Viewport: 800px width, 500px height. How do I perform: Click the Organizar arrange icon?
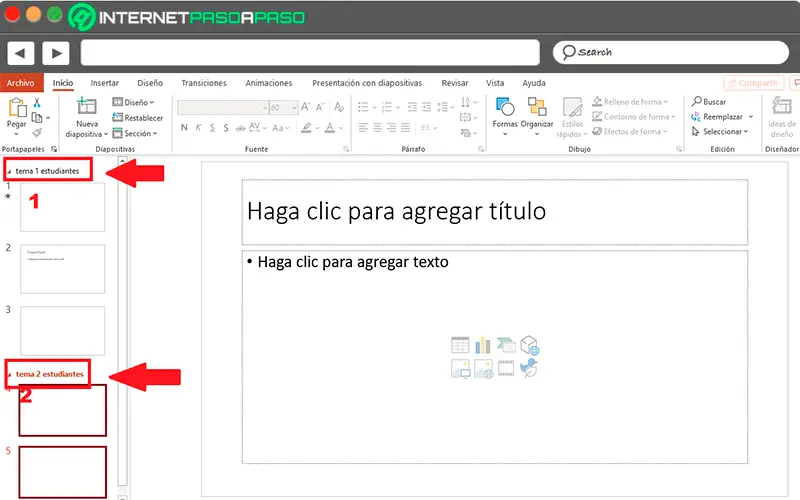click(x=537, y=107)
